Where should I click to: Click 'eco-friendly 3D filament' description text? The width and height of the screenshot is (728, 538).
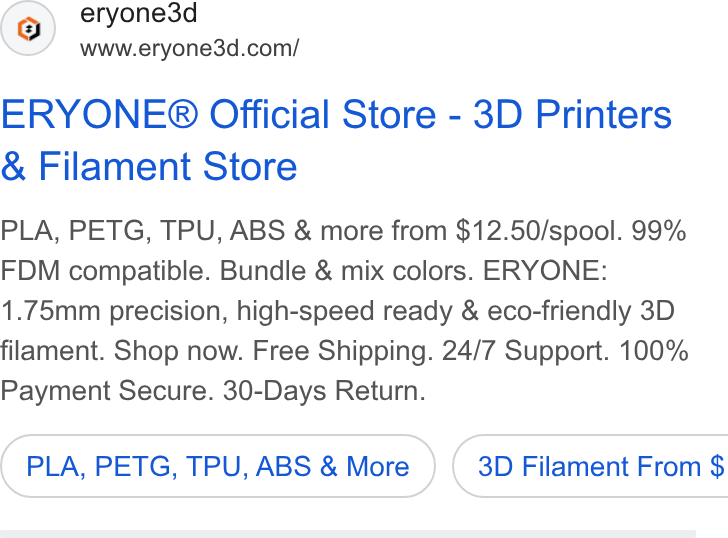click(337, 331)
